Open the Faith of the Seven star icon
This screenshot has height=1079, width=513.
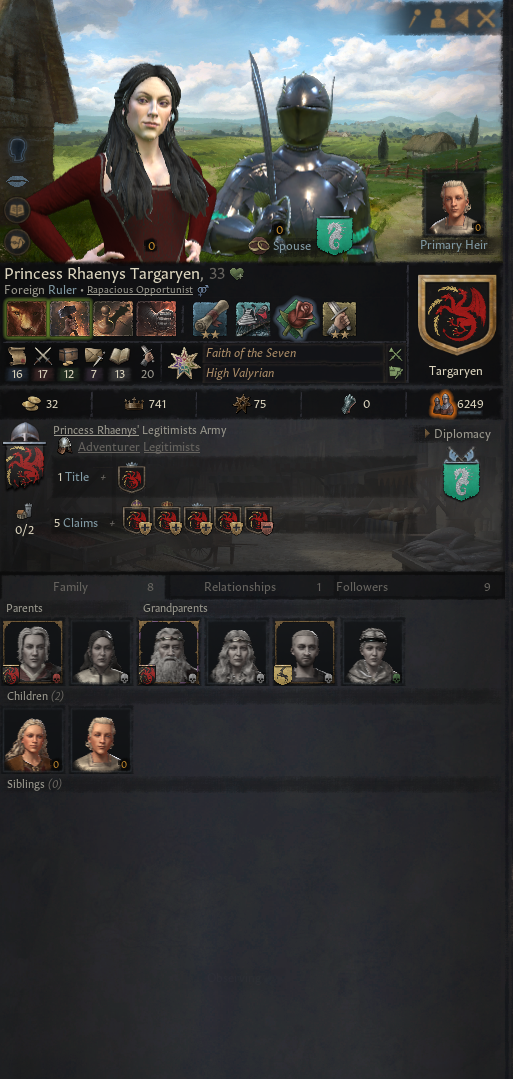pos(184,363)
